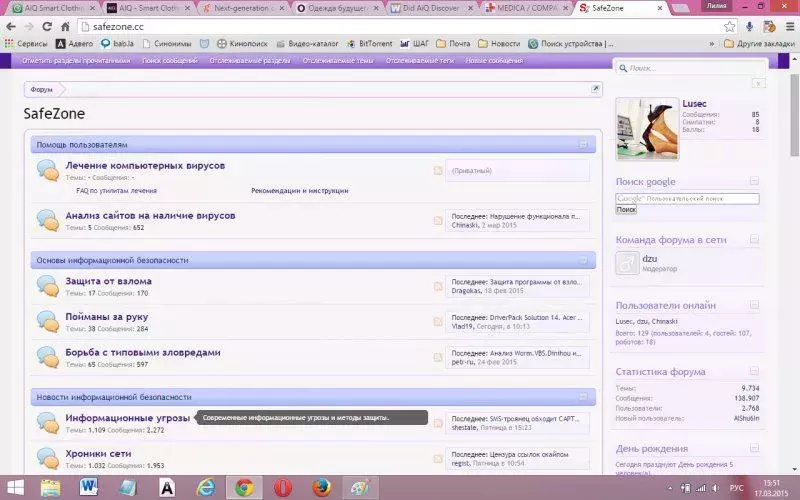
Task: Collapse the Помощь пользователям category
Action: click(x=583, y=144)
